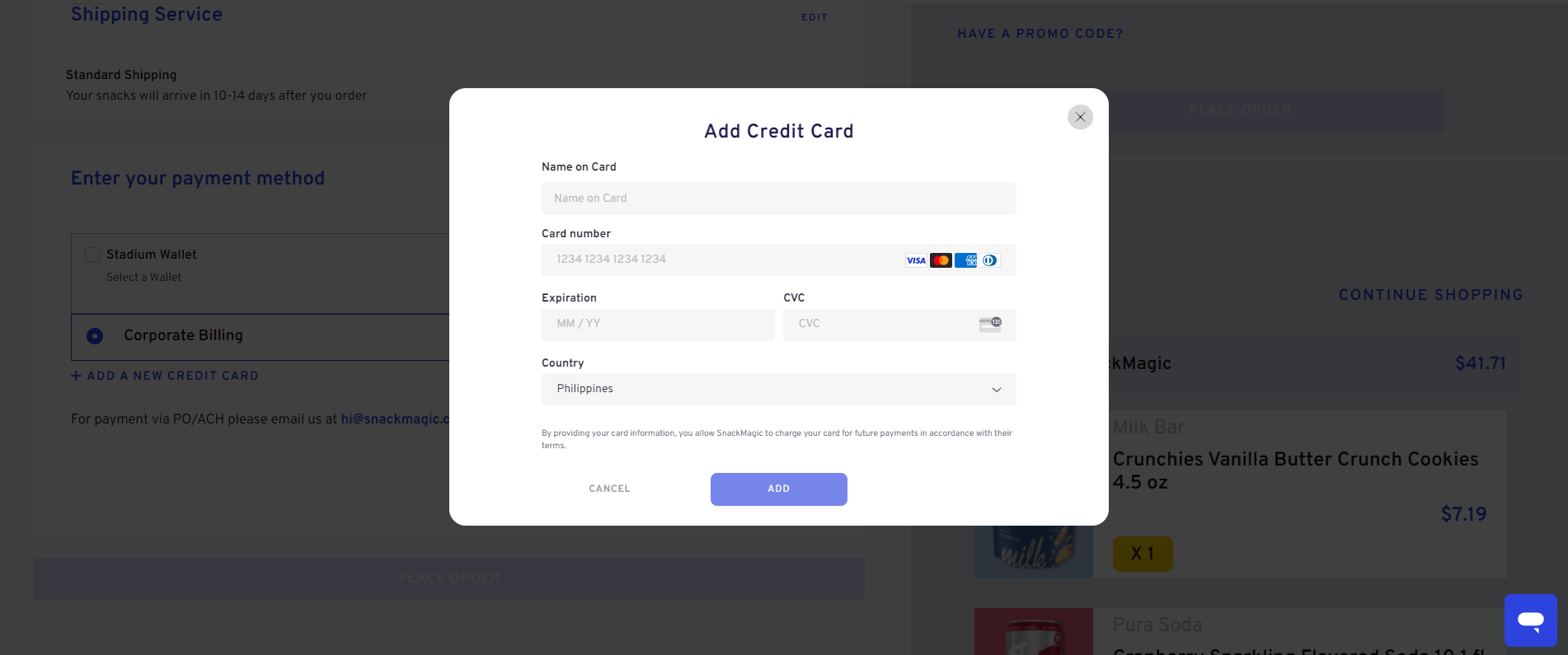Click the CVC card hint icon
This screenshot has width=1568, height=655.
click(x=990, y=324)
